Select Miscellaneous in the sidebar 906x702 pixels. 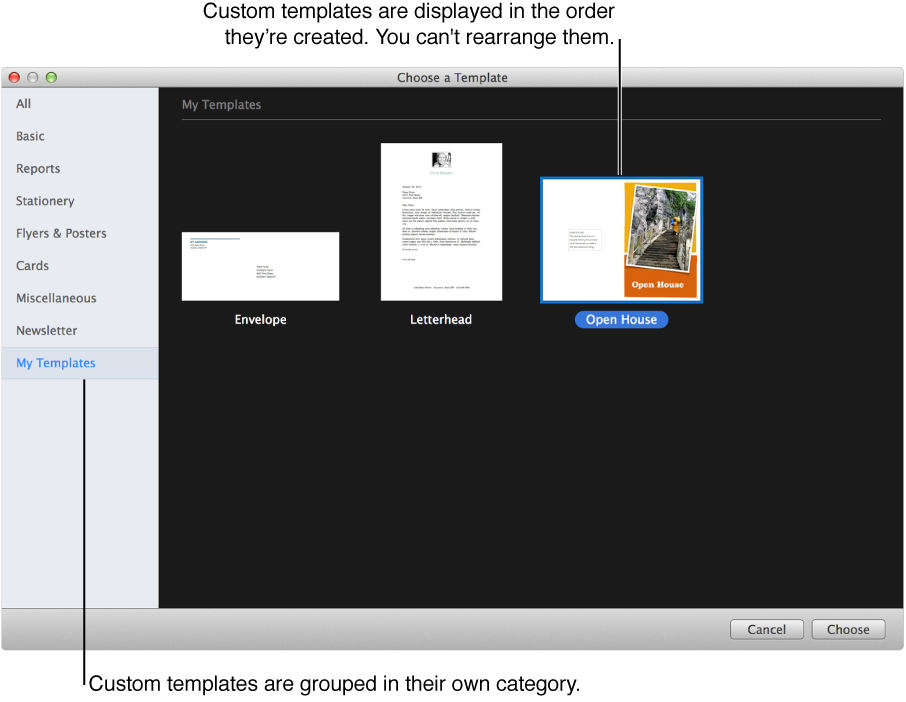pos(56,298)
